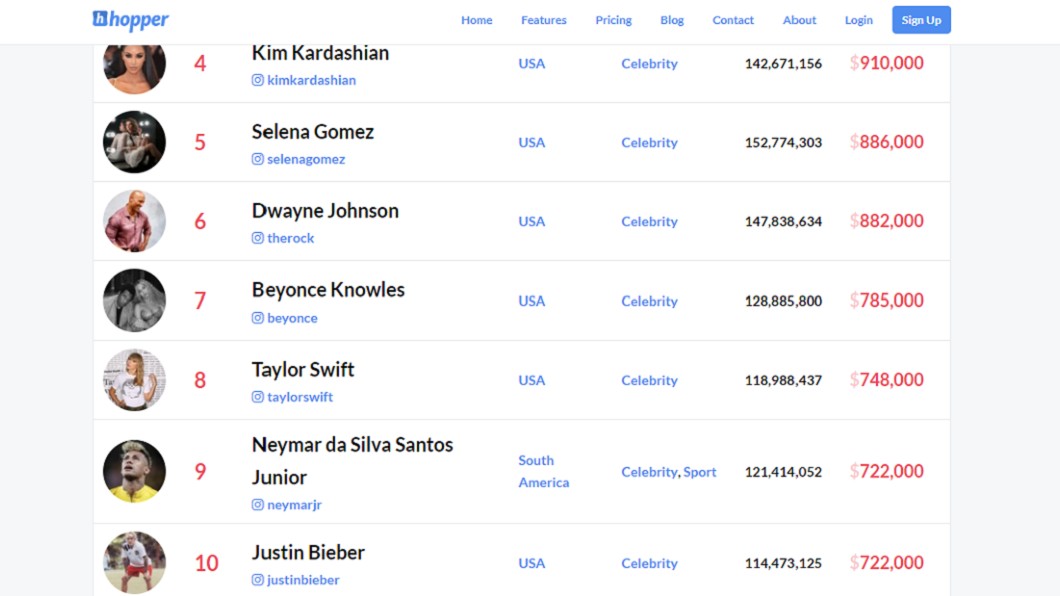
Task: Click Instagram icon beside therock handle
Action: tap(258, 238)
